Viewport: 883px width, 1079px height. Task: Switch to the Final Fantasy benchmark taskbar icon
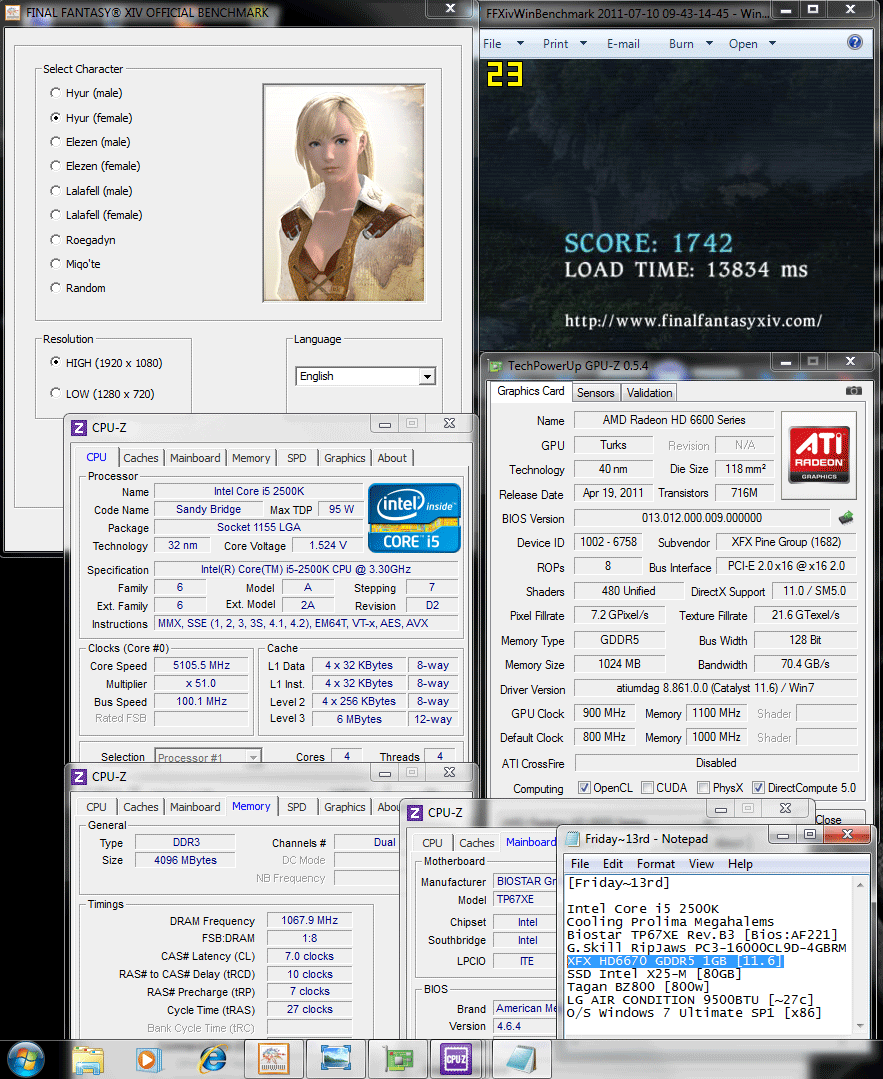click(x=273, y=1059)
